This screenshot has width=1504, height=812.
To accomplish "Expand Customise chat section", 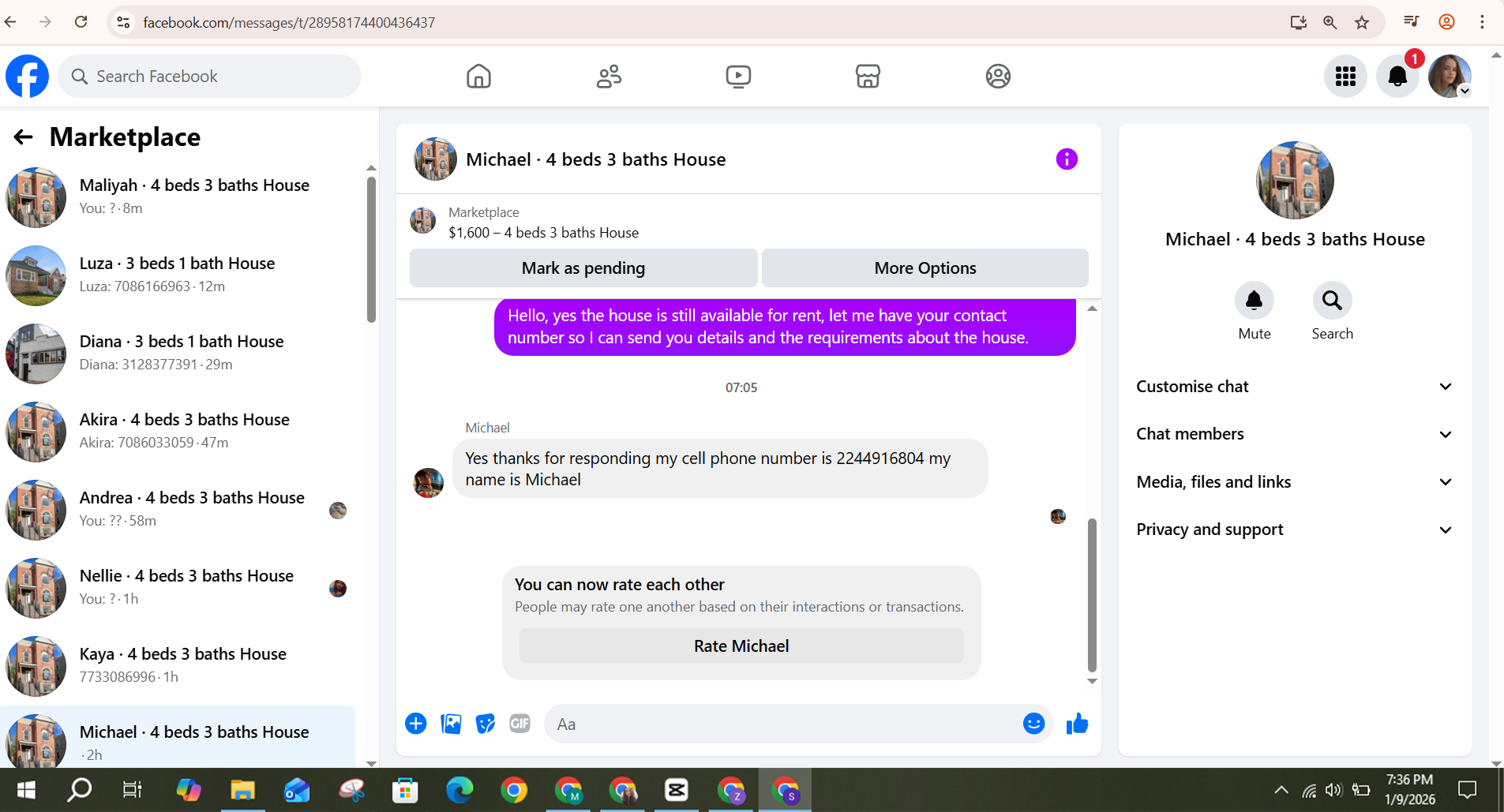I will [1295, 387].
